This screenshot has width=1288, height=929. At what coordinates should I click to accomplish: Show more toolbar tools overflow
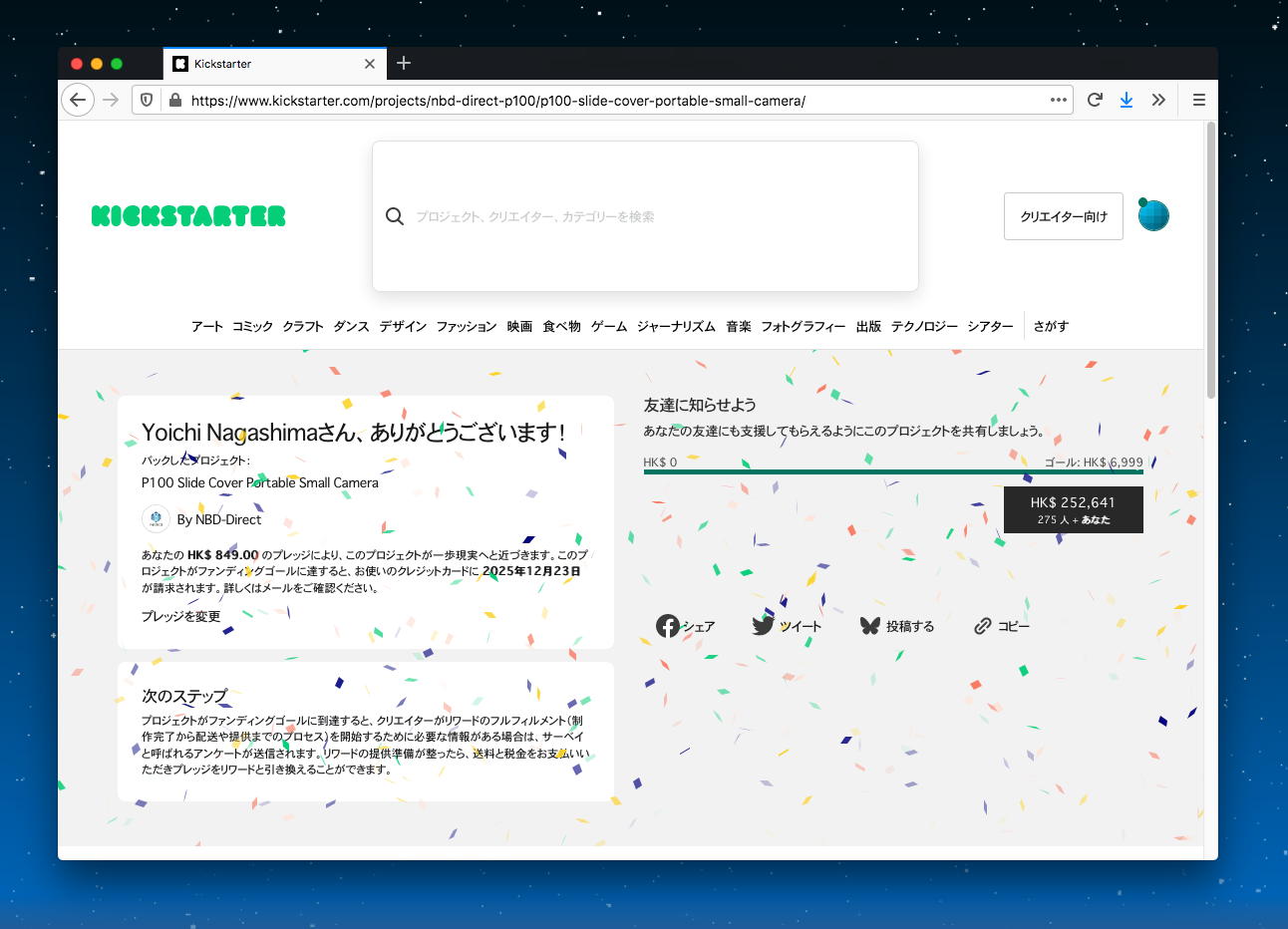[1158, 100]
